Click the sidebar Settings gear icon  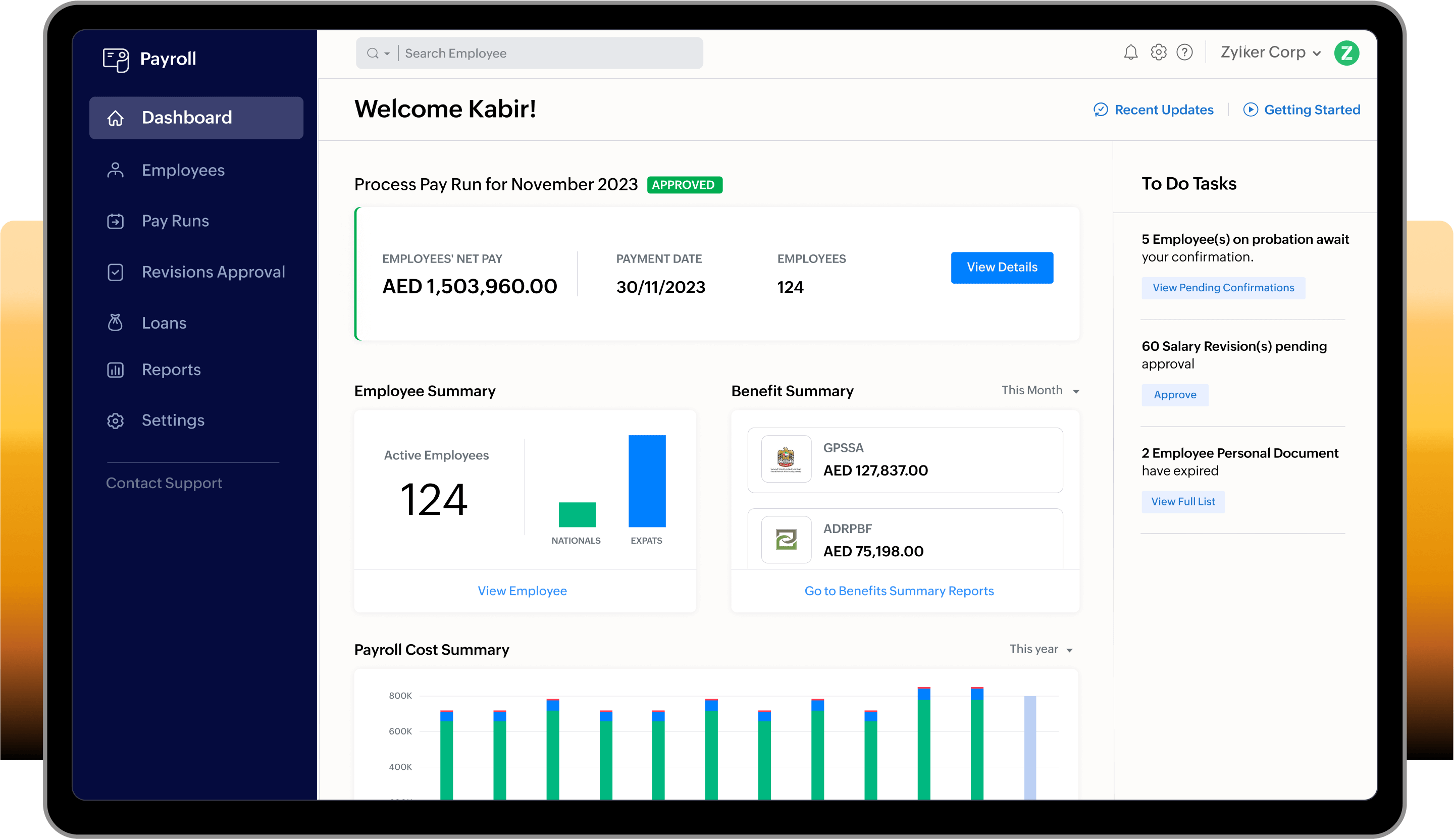[x=116, y=421]
